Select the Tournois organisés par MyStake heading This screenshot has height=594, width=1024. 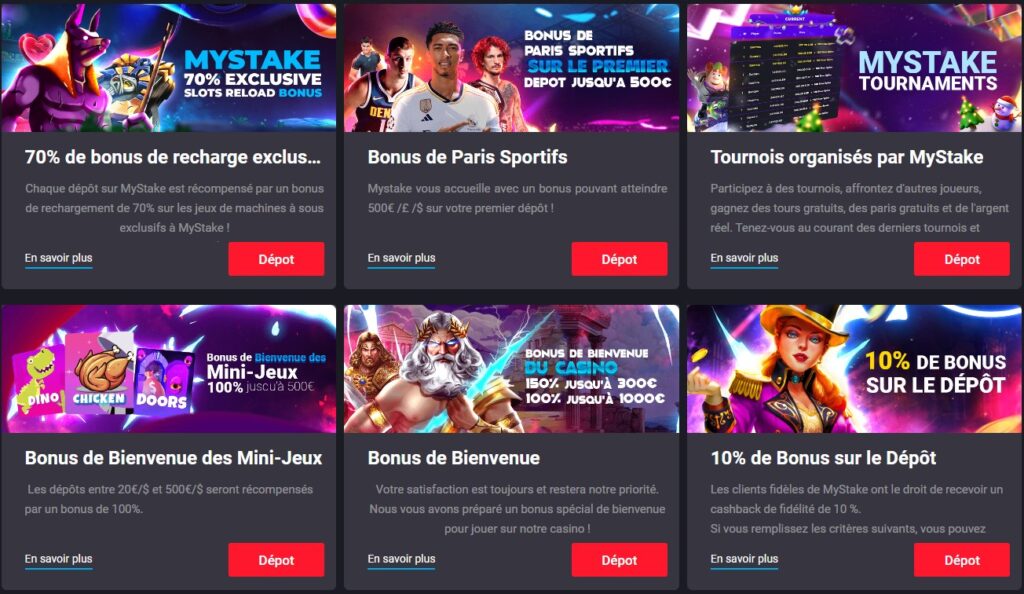(847, 157)
